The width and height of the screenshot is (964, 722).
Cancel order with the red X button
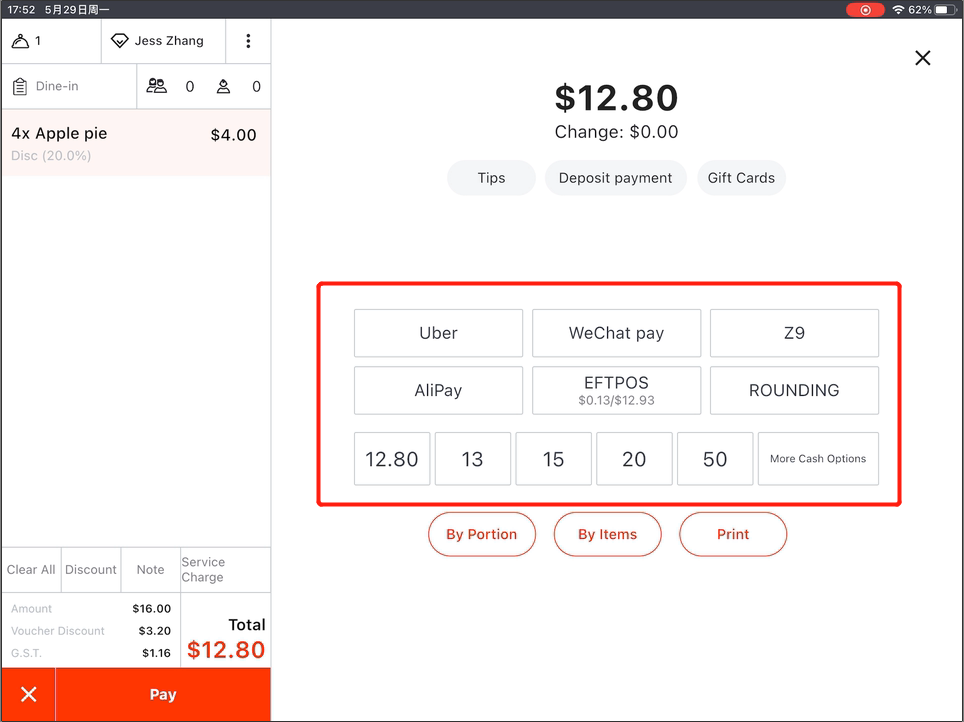[28, 695]
